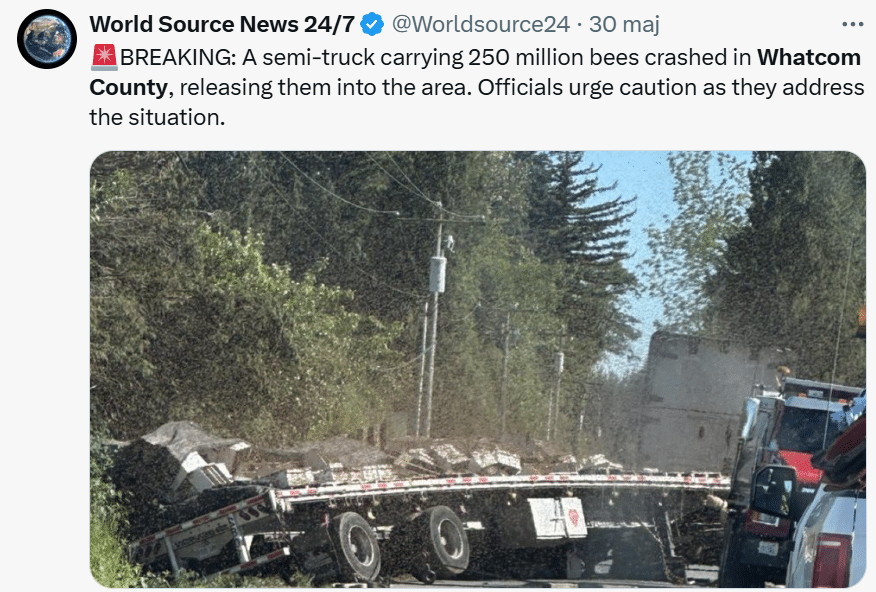Screen dimensions: 876x592
Task: Click the utility pole transformer in the photo
Action: 437,274
